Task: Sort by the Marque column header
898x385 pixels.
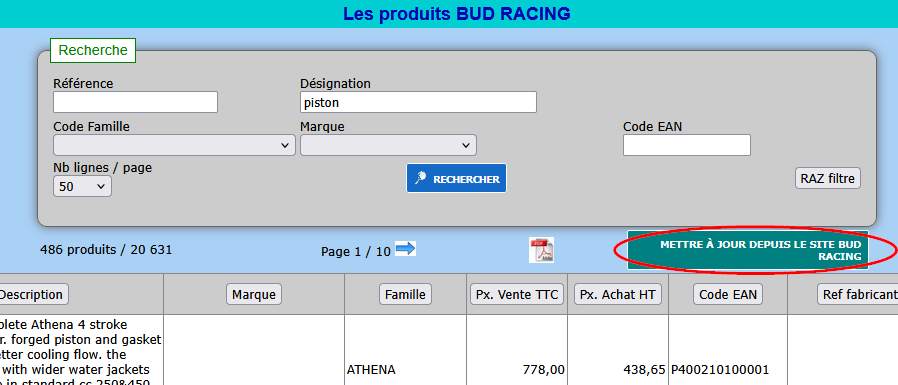Action: pyautogui.click(x=254, y=294)
